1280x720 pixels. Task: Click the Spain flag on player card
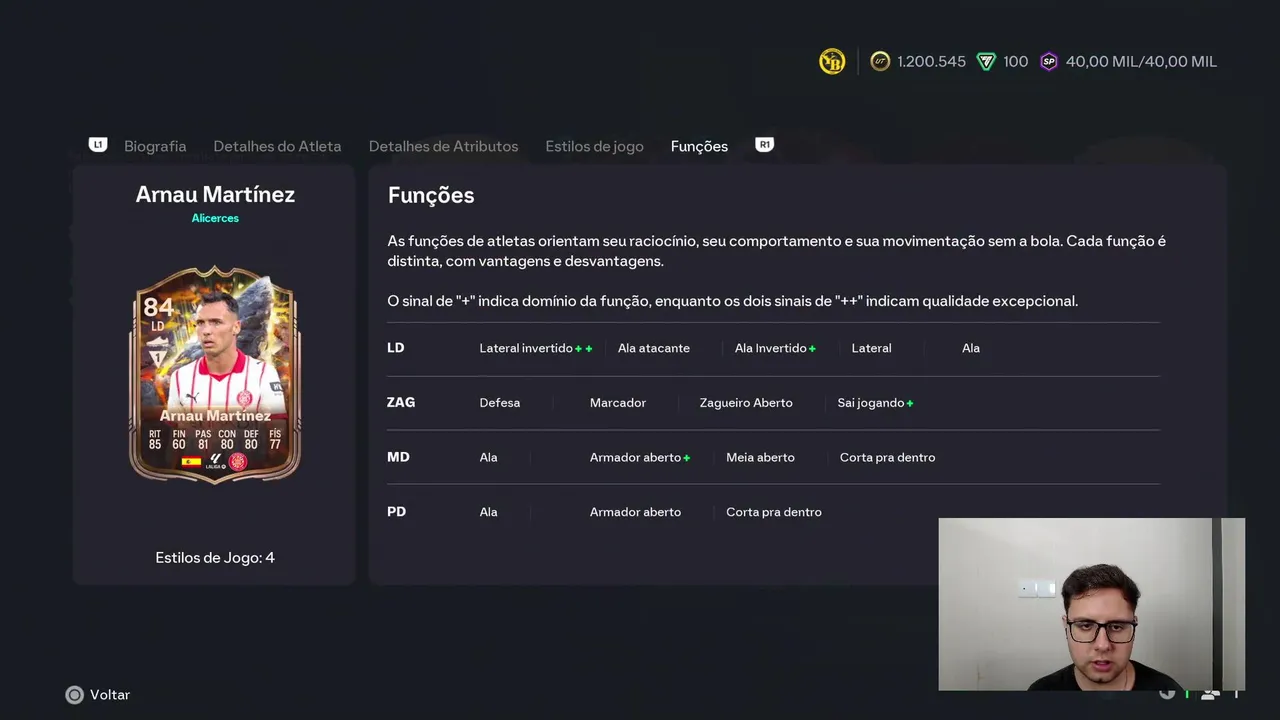tap(190, 462)
